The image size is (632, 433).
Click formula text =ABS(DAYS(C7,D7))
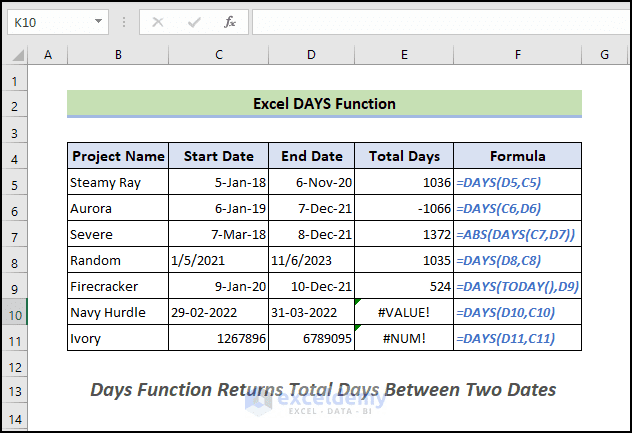[516, 234]
